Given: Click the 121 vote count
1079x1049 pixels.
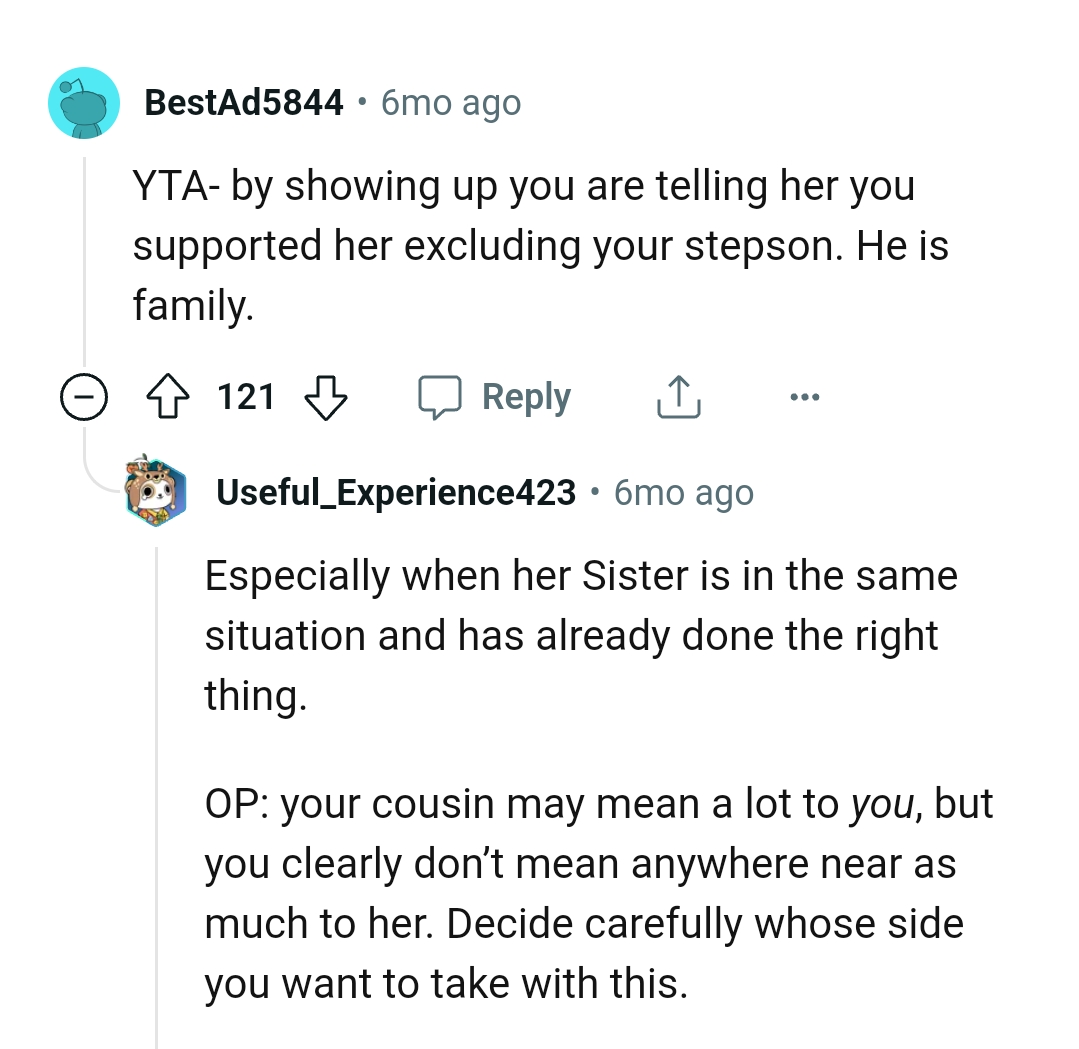Looking at the screenshot, I should coord(246,396).
